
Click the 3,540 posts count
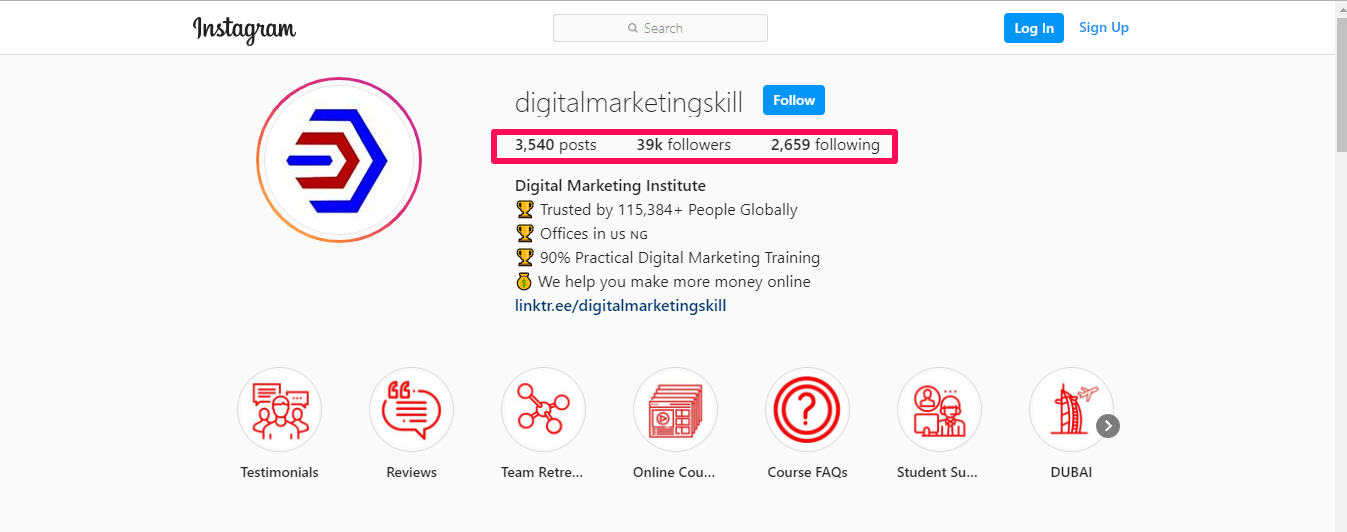click(x=555, y=145)
